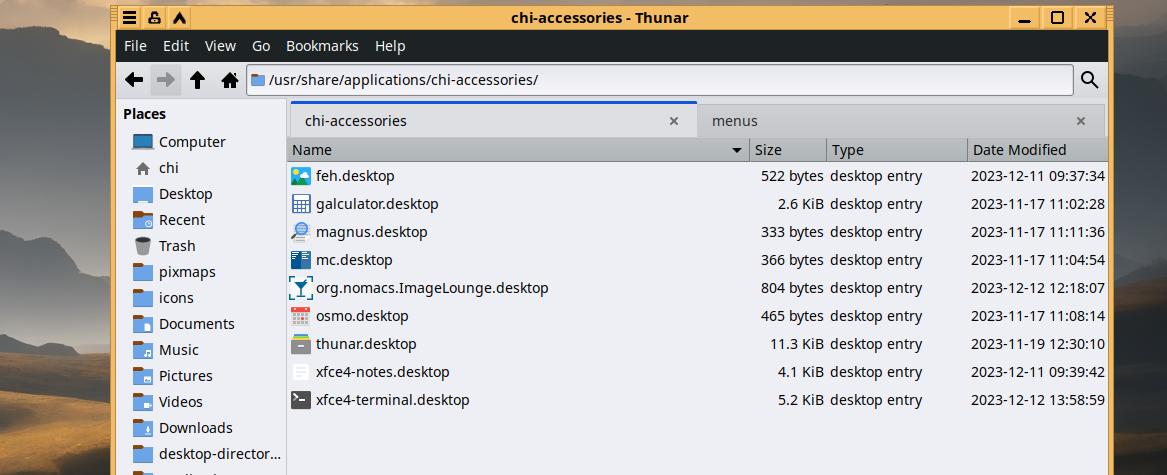
Task: Open Computer in the Places sidebar
Action: (192, 141)
